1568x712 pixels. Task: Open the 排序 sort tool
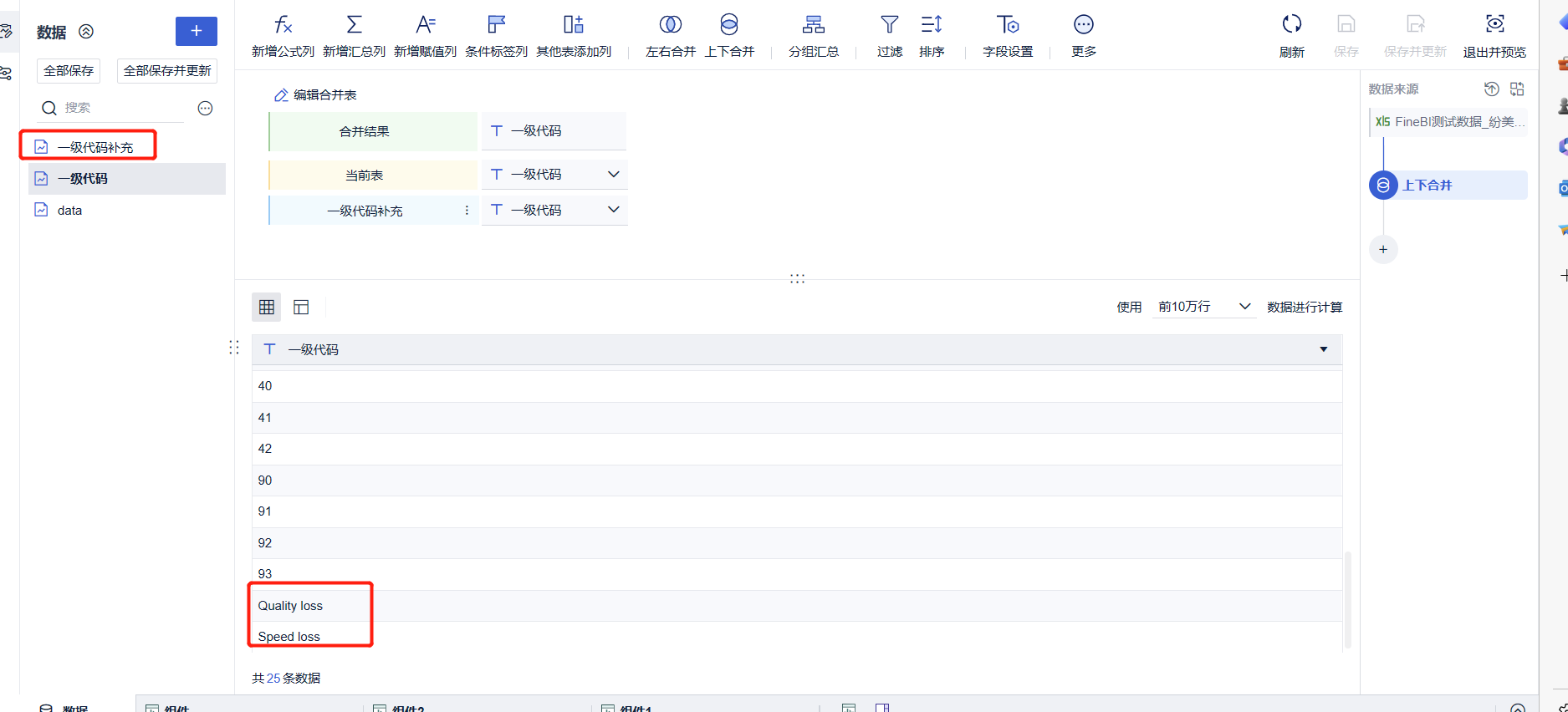(x=932, y=37)
